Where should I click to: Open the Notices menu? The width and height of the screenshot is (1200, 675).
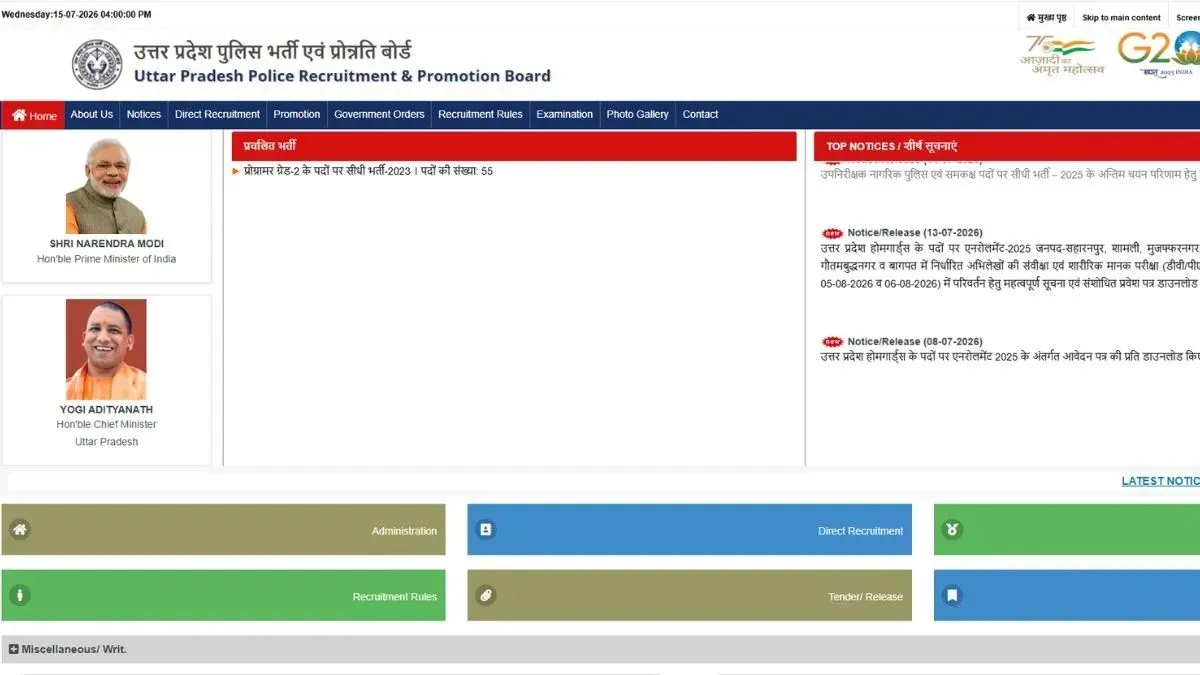coord(144,114)
